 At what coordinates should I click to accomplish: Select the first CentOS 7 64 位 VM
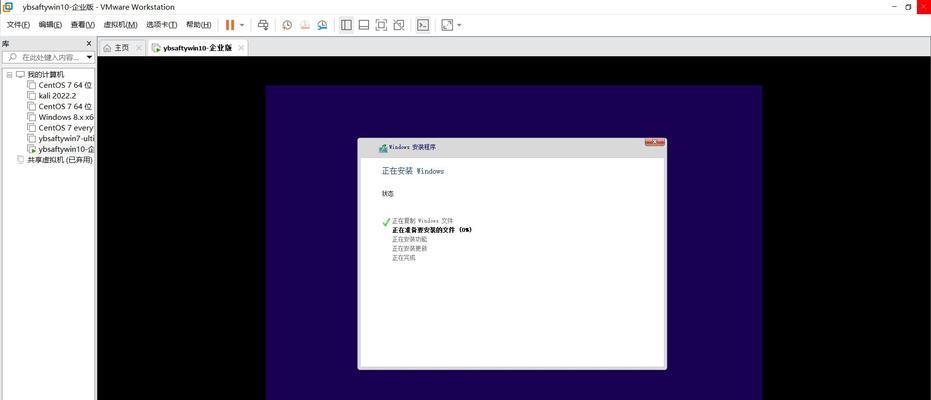coord(65,85)
